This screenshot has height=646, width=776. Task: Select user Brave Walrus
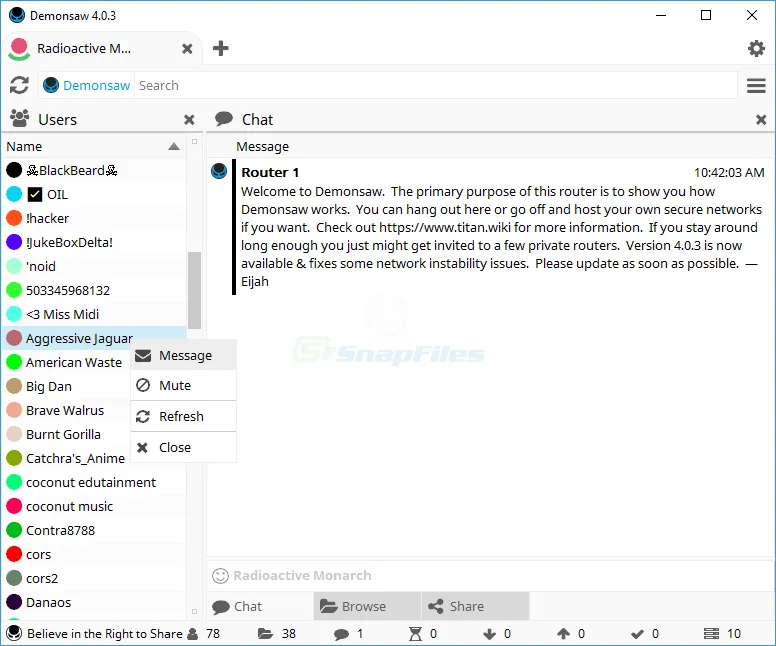click(x=65, y=410)
